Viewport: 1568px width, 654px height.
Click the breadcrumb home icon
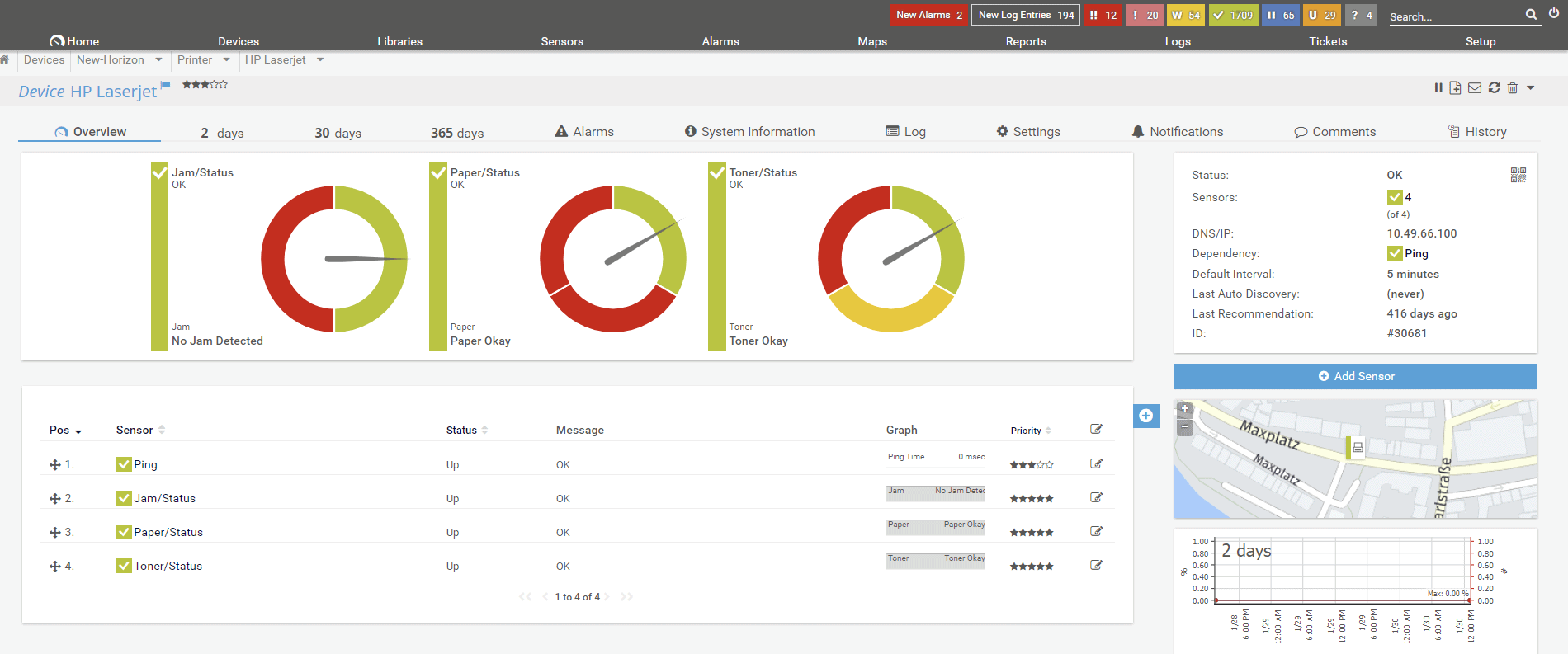coord(5,59)
